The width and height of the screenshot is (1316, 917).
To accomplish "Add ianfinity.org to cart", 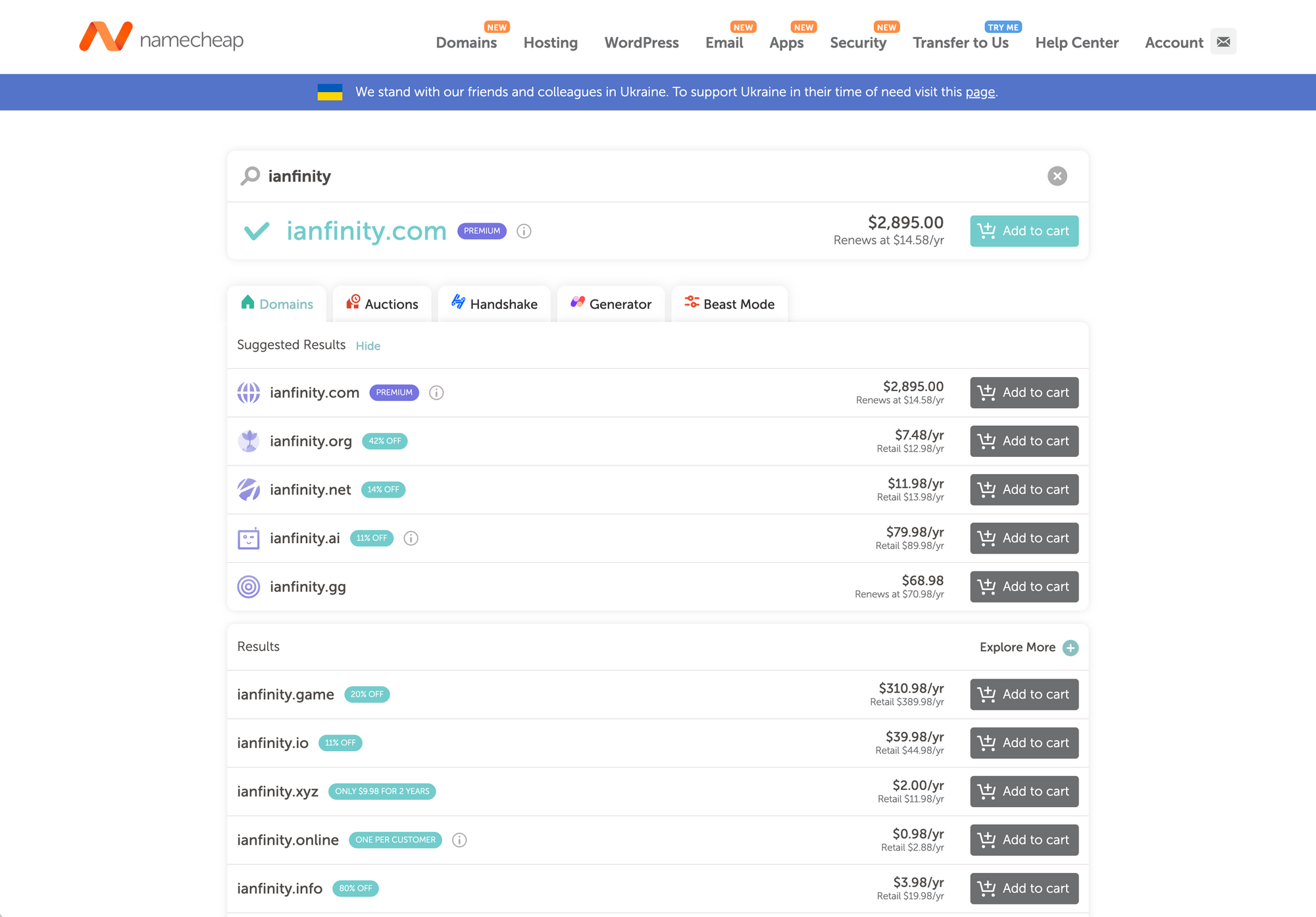I will tap(1024, 441).
